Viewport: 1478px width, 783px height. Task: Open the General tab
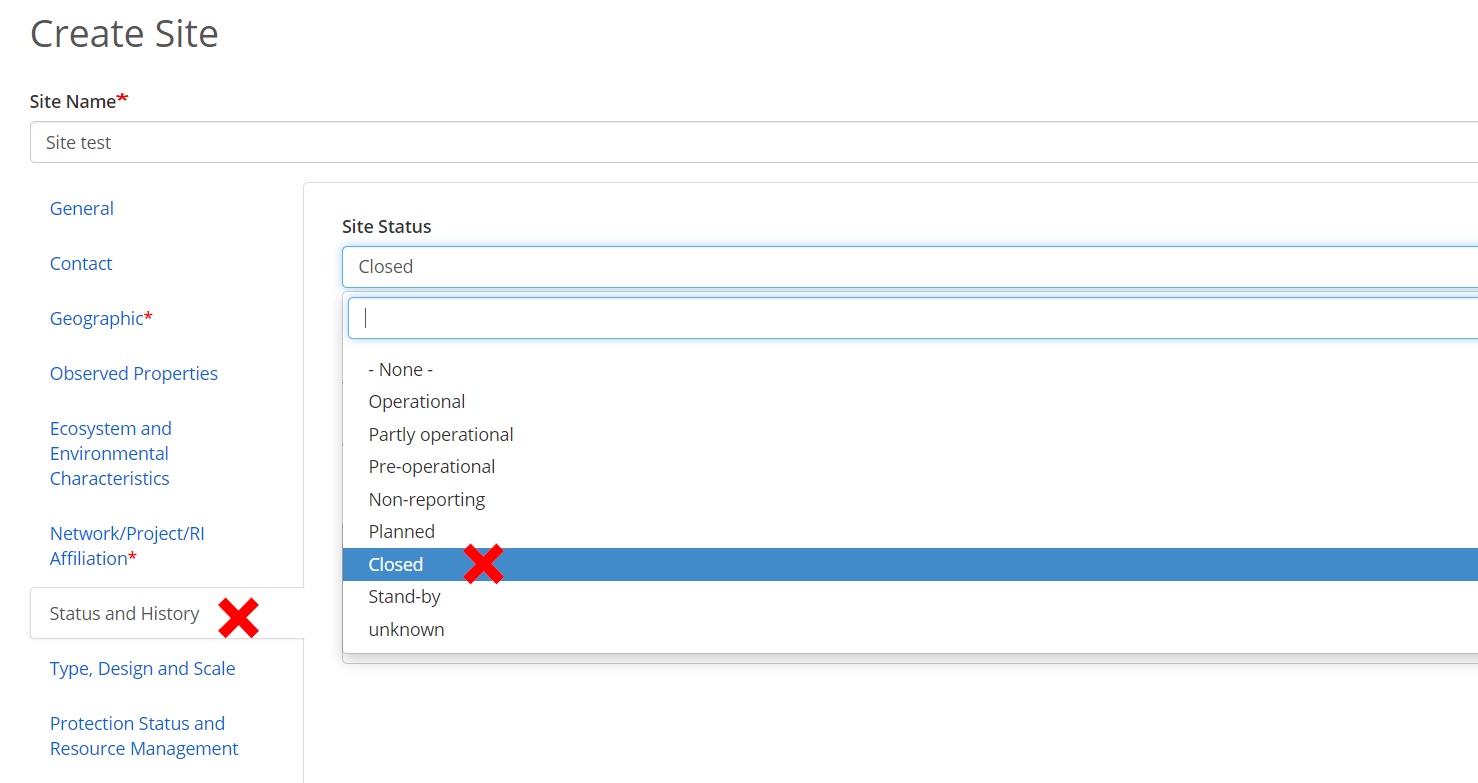click(x=82, y=208)
